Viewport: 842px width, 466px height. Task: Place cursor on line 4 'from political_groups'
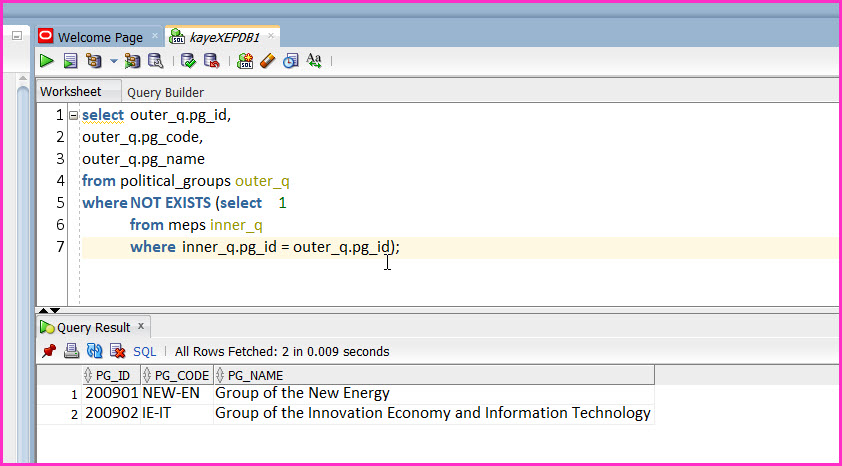pyautogui.click(x=156, y=181)
